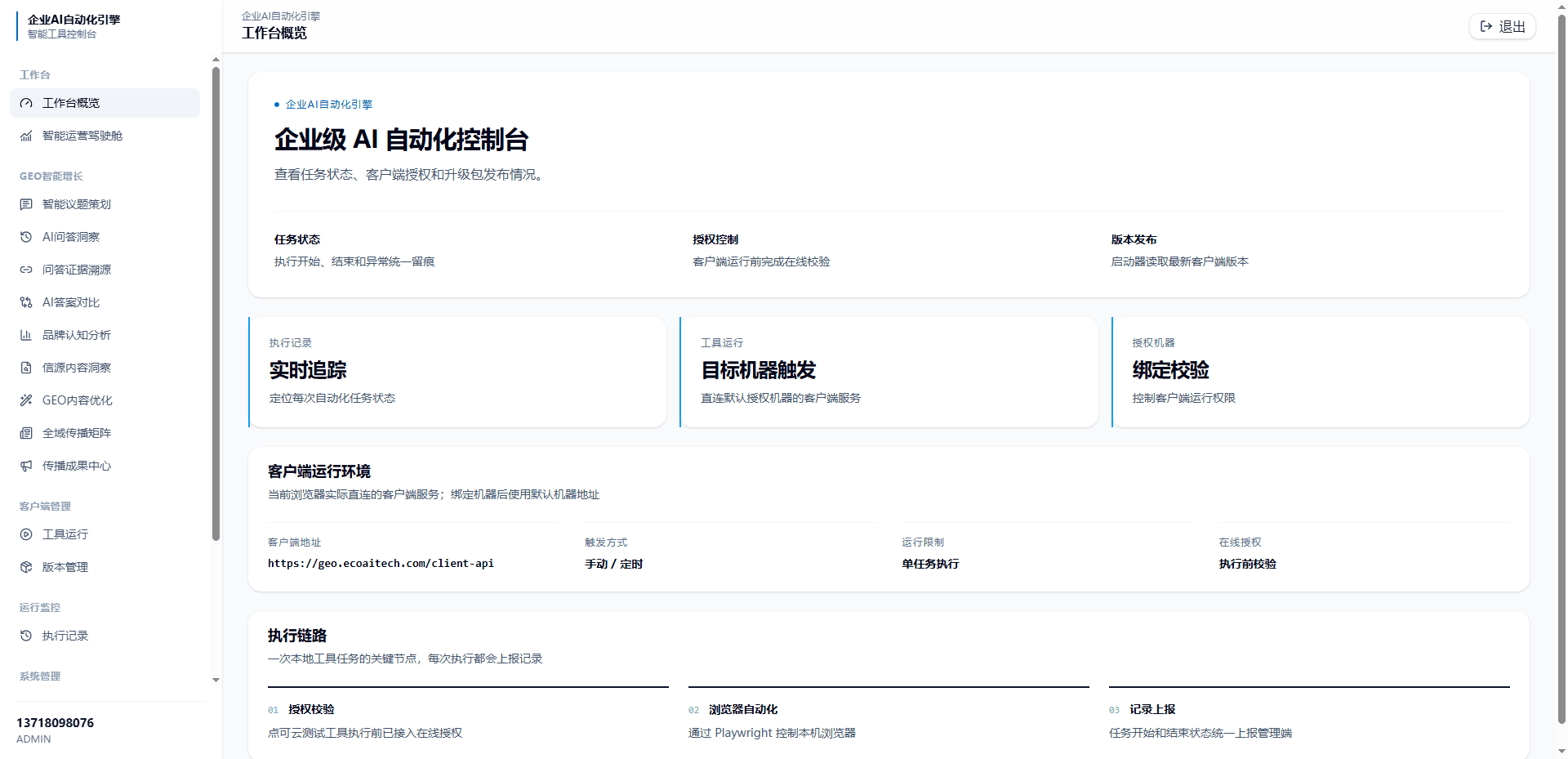Viewport: 1568px width, 759px height.
Task: Click the 全域传播矩阵 newspaper icon
Action: 26,433
